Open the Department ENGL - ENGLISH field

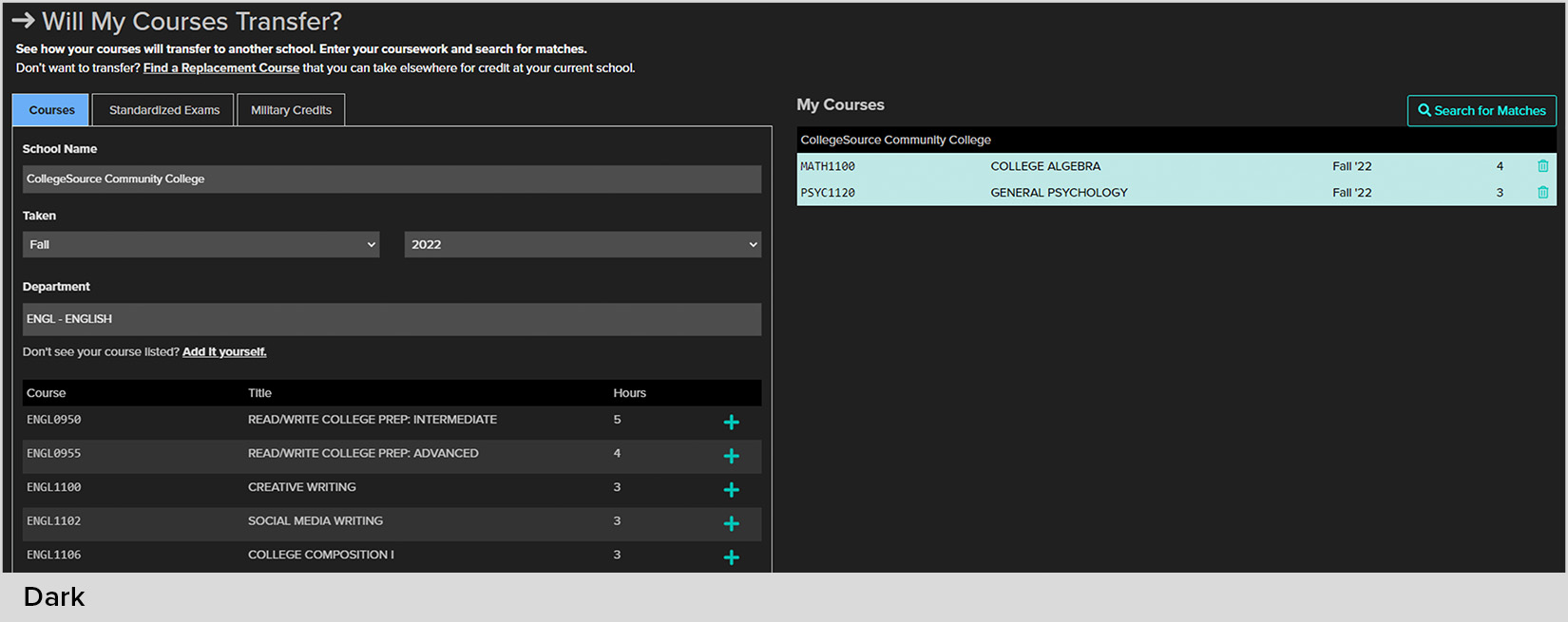pos(392,319)
